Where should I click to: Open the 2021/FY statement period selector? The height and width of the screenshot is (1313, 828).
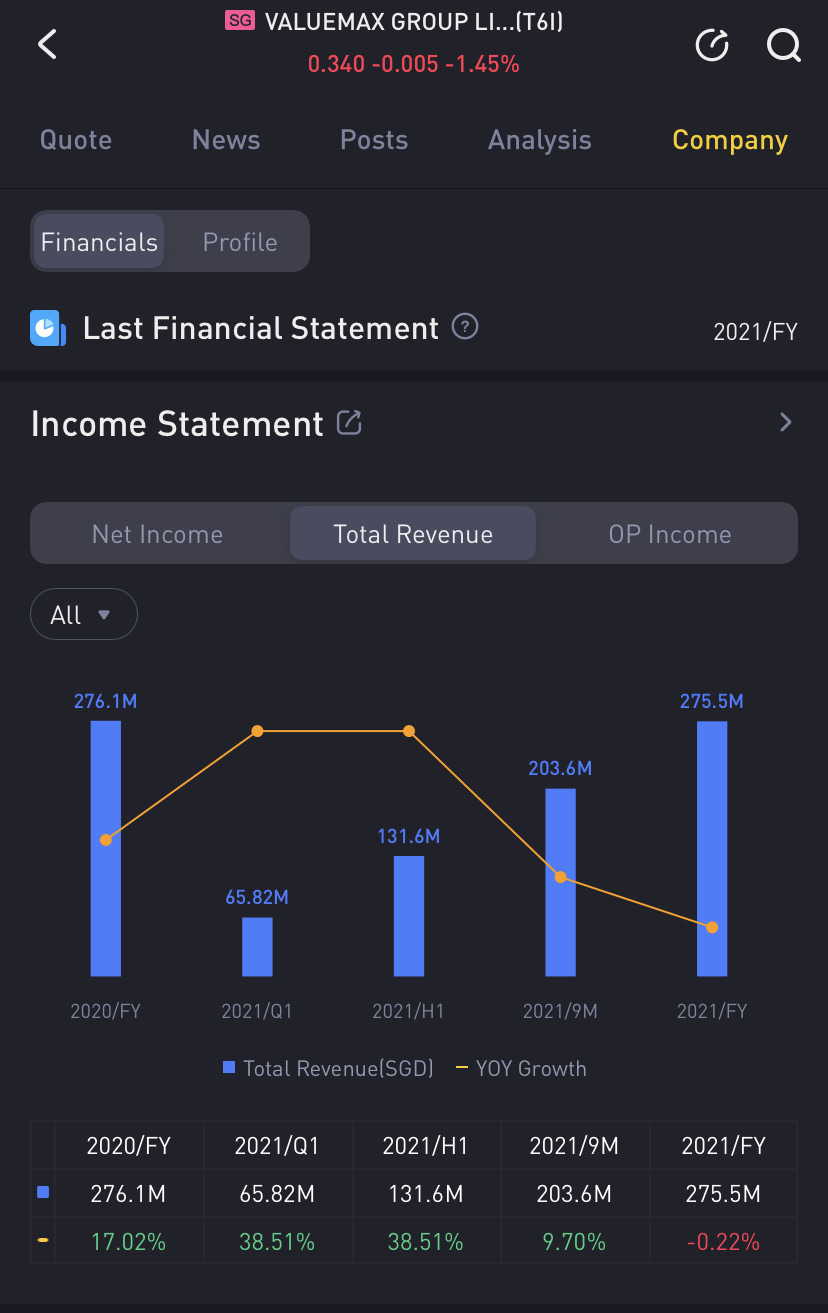(755, 331)
